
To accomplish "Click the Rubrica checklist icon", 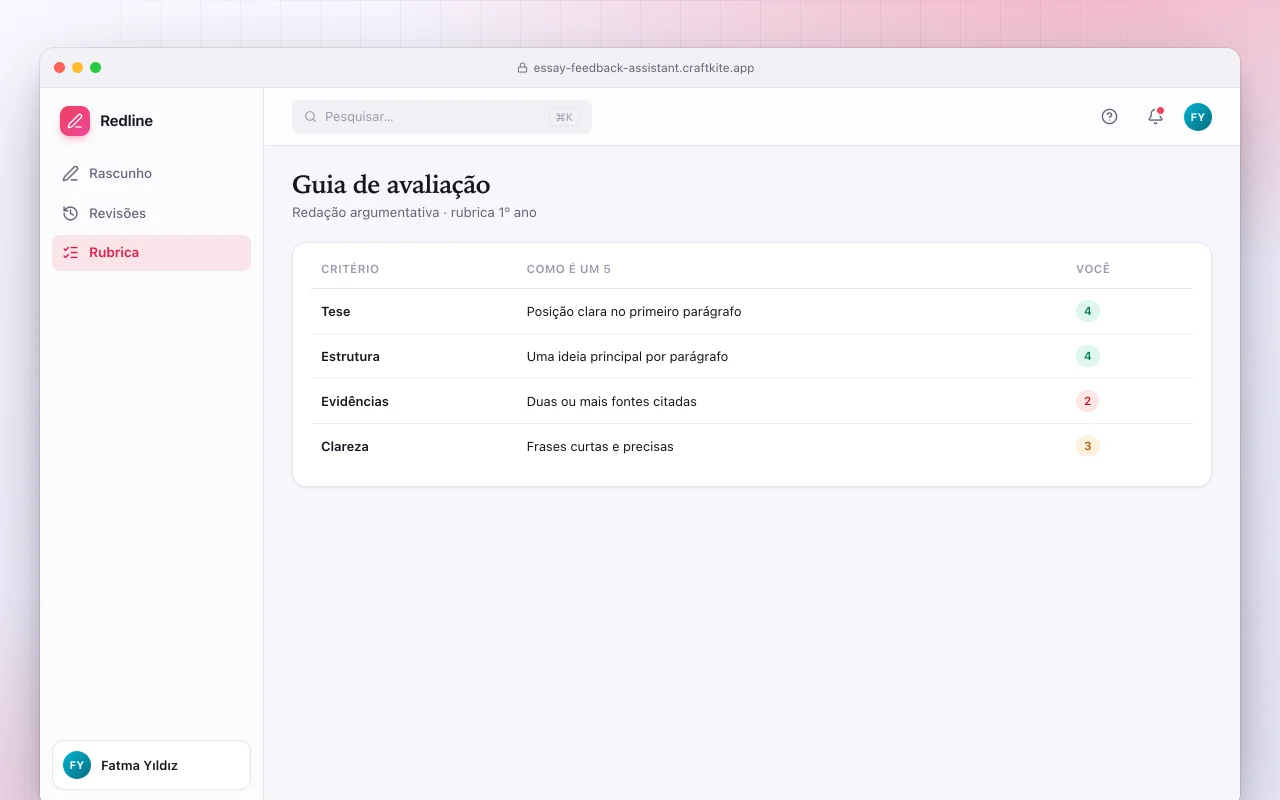I will (x=70, y=253).
